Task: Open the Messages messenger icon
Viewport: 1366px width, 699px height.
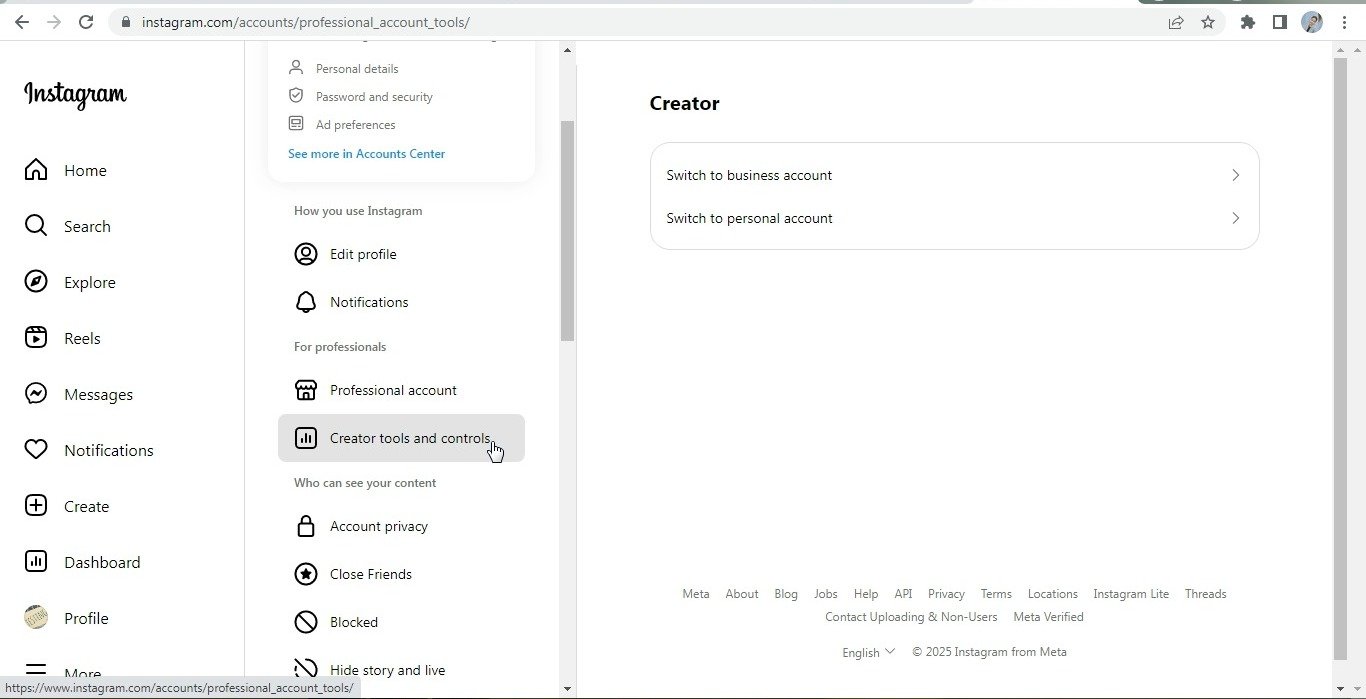Action: tap(36, 394)
